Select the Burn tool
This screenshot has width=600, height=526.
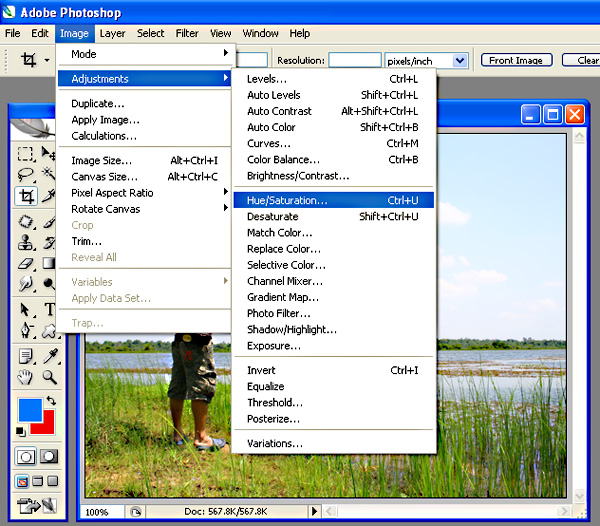[48, 284]
